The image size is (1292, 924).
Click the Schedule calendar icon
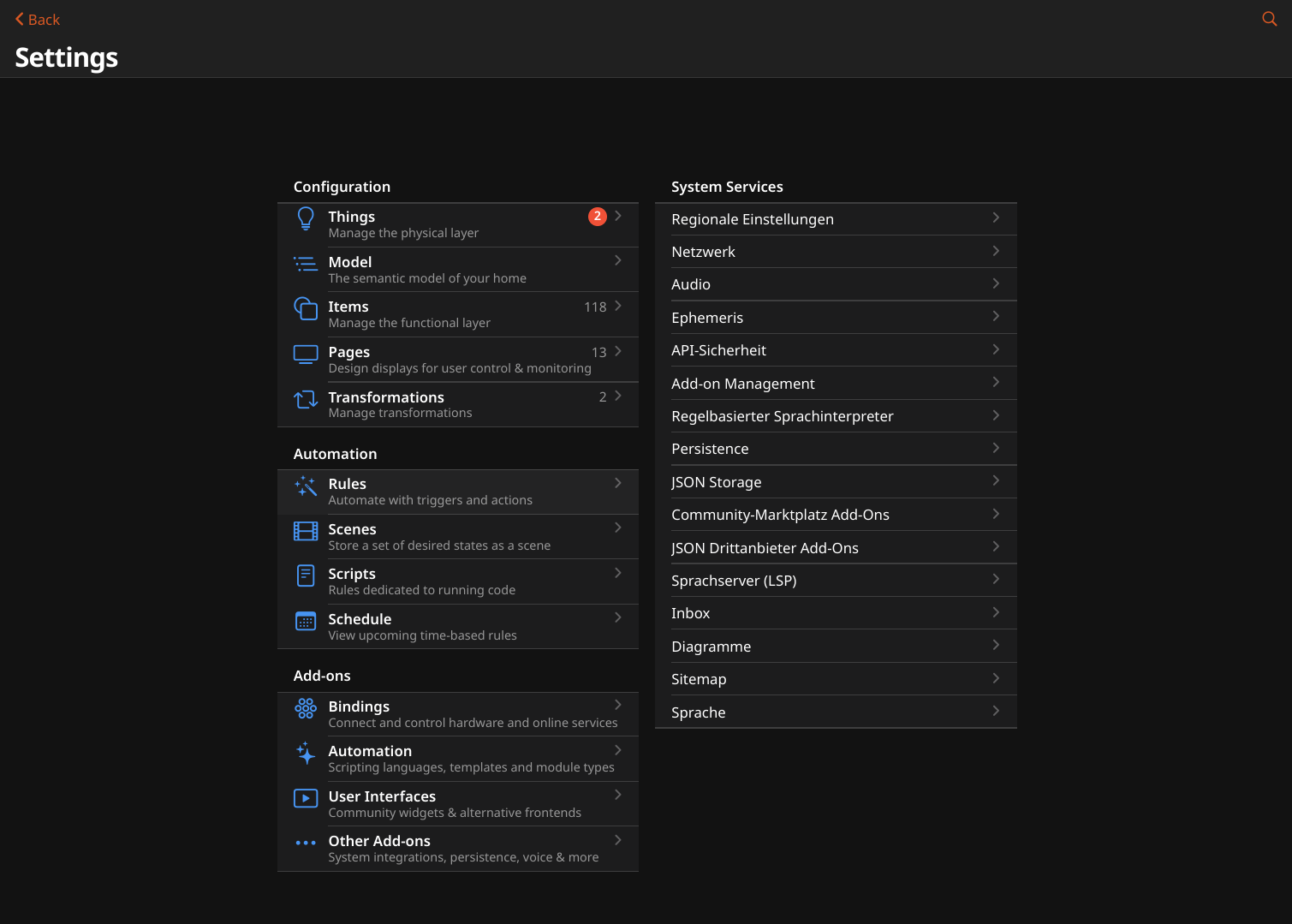(306, 622)
